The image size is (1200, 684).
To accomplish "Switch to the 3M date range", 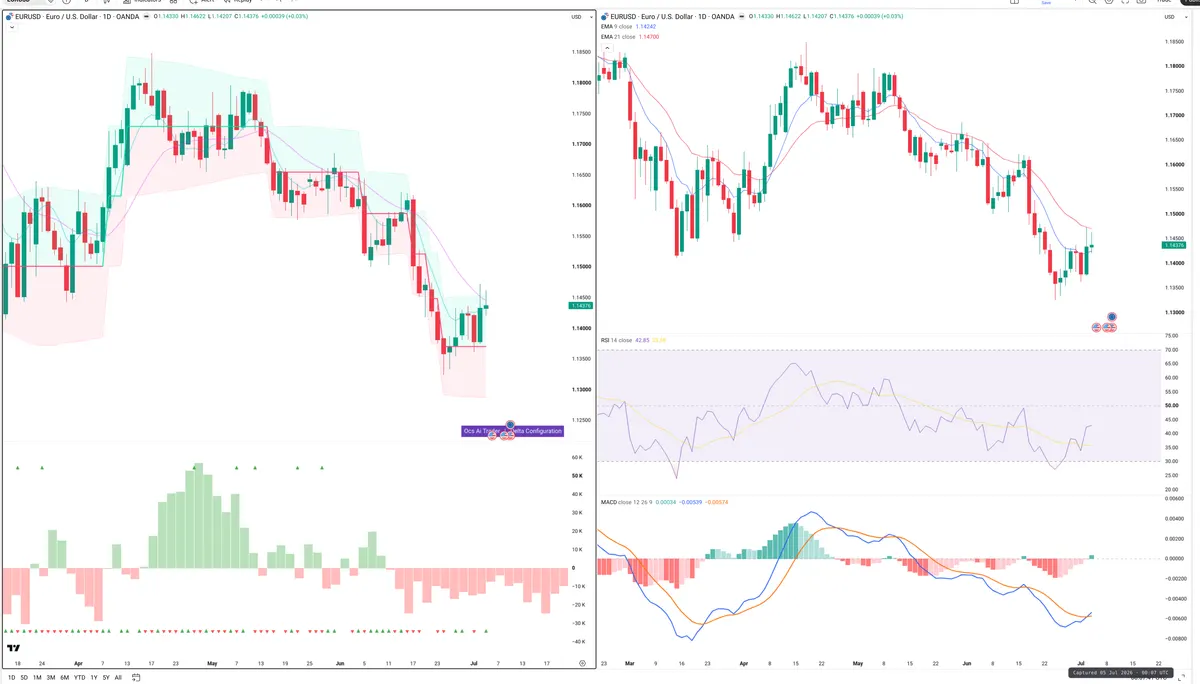I will (51, 677).
